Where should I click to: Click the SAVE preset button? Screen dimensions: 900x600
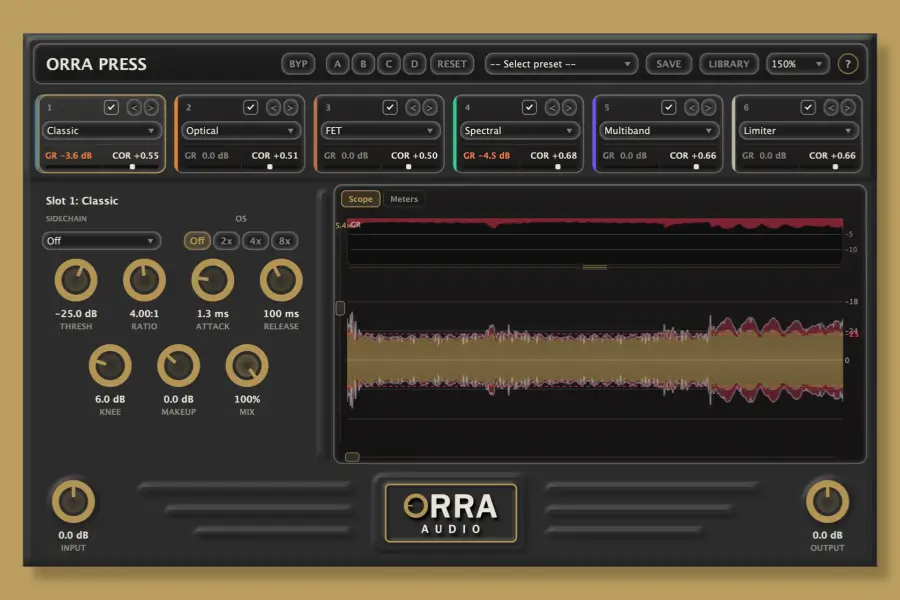point(669,64)
